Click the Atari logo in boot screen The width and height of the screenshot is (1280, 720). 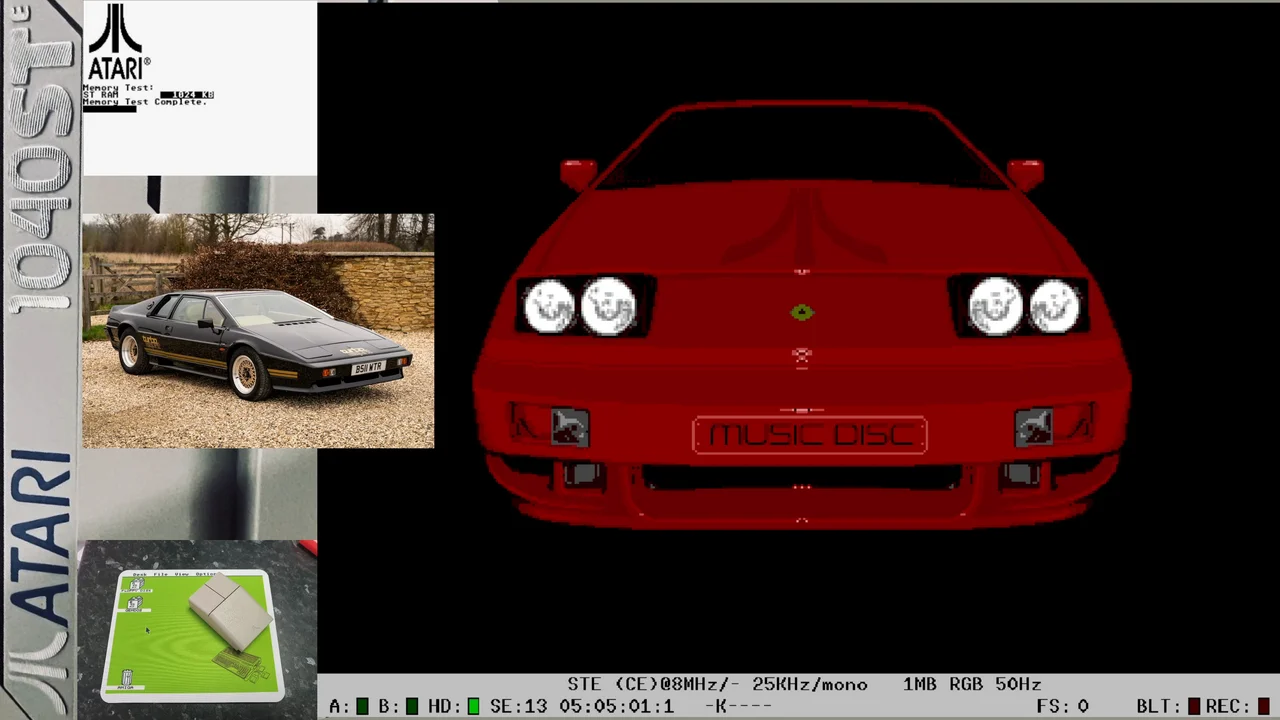point(118,42)
